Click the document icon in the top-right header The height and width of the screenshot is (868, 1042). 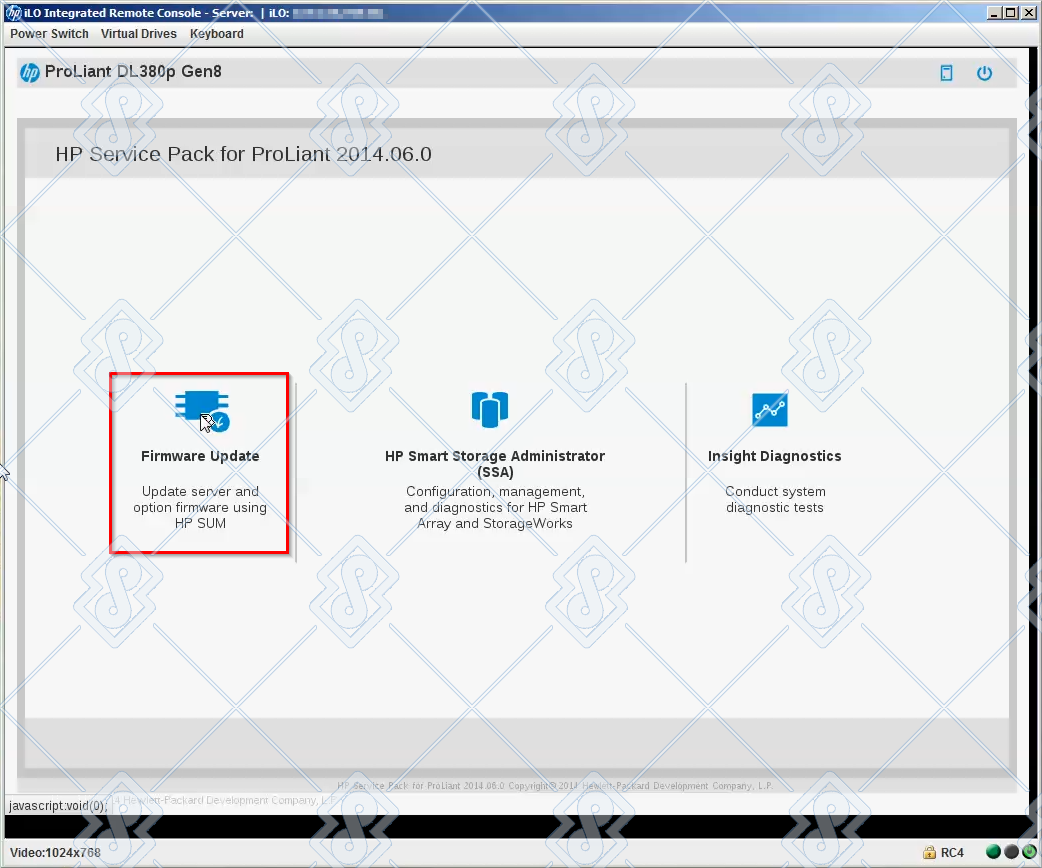(x=946, y=73)
